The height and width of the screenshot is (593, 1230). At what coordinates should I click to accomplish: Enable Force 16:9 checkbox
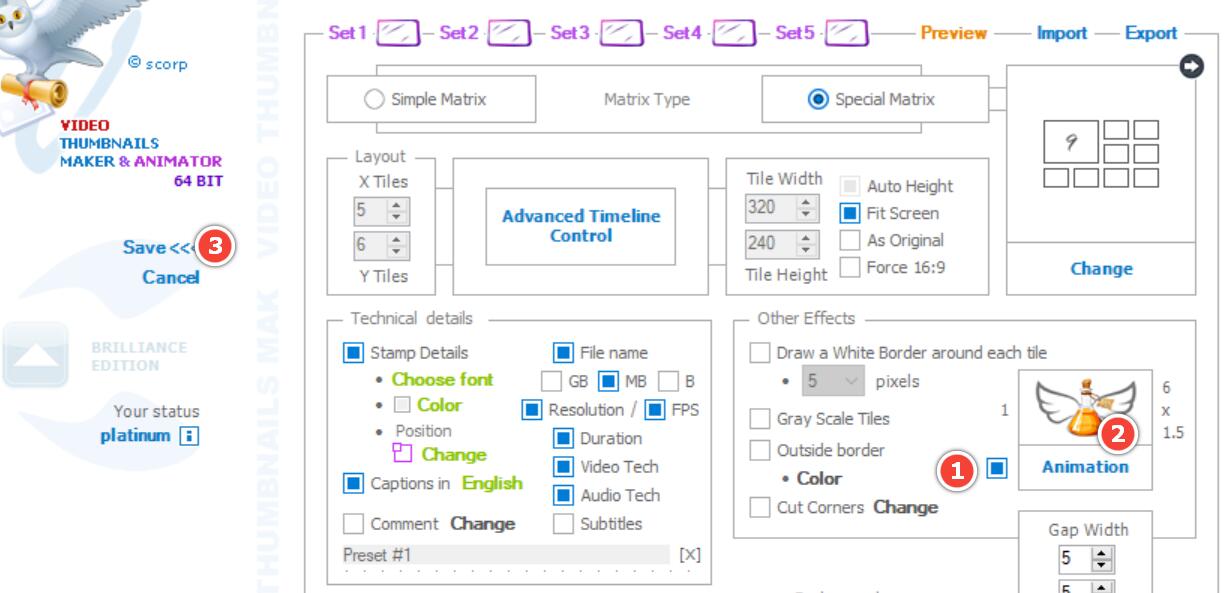pyautogui.click(x=850, y=267)
